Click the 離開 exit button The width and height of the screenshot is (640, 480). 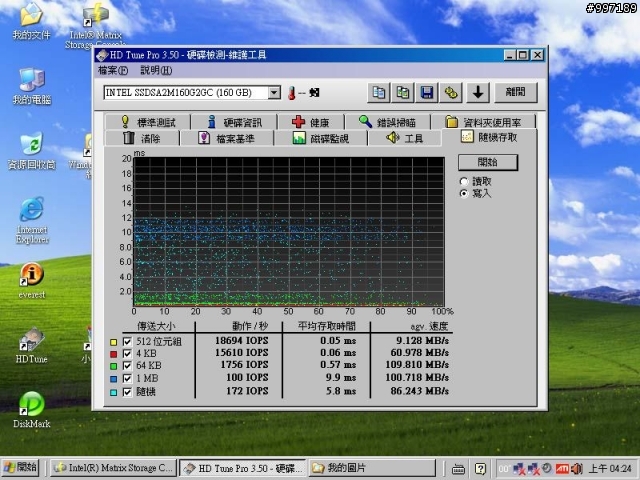(x=516, y=92)
